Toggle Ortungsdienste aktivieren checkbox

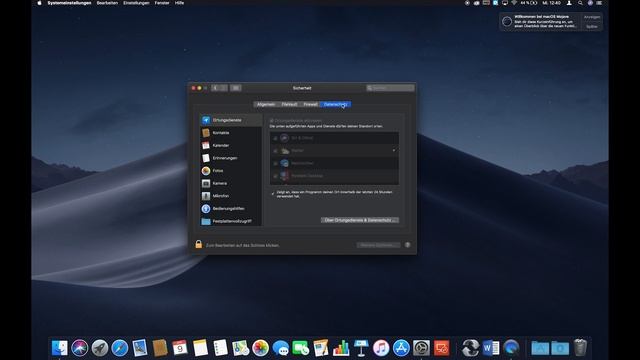[272, 121]
